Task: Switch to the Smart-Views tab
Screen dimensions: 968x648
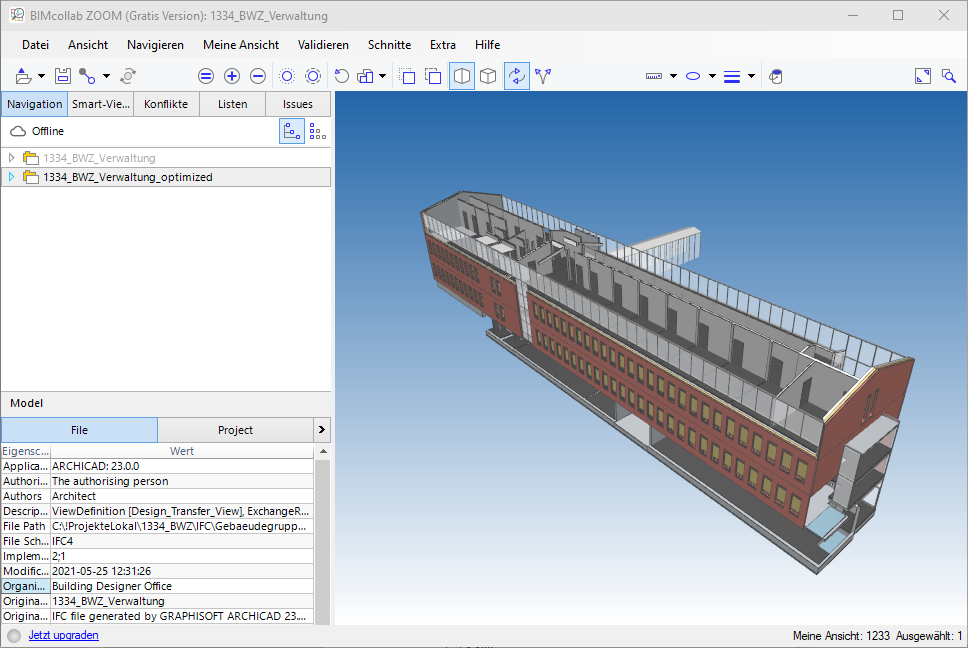Action: (101, 104)
